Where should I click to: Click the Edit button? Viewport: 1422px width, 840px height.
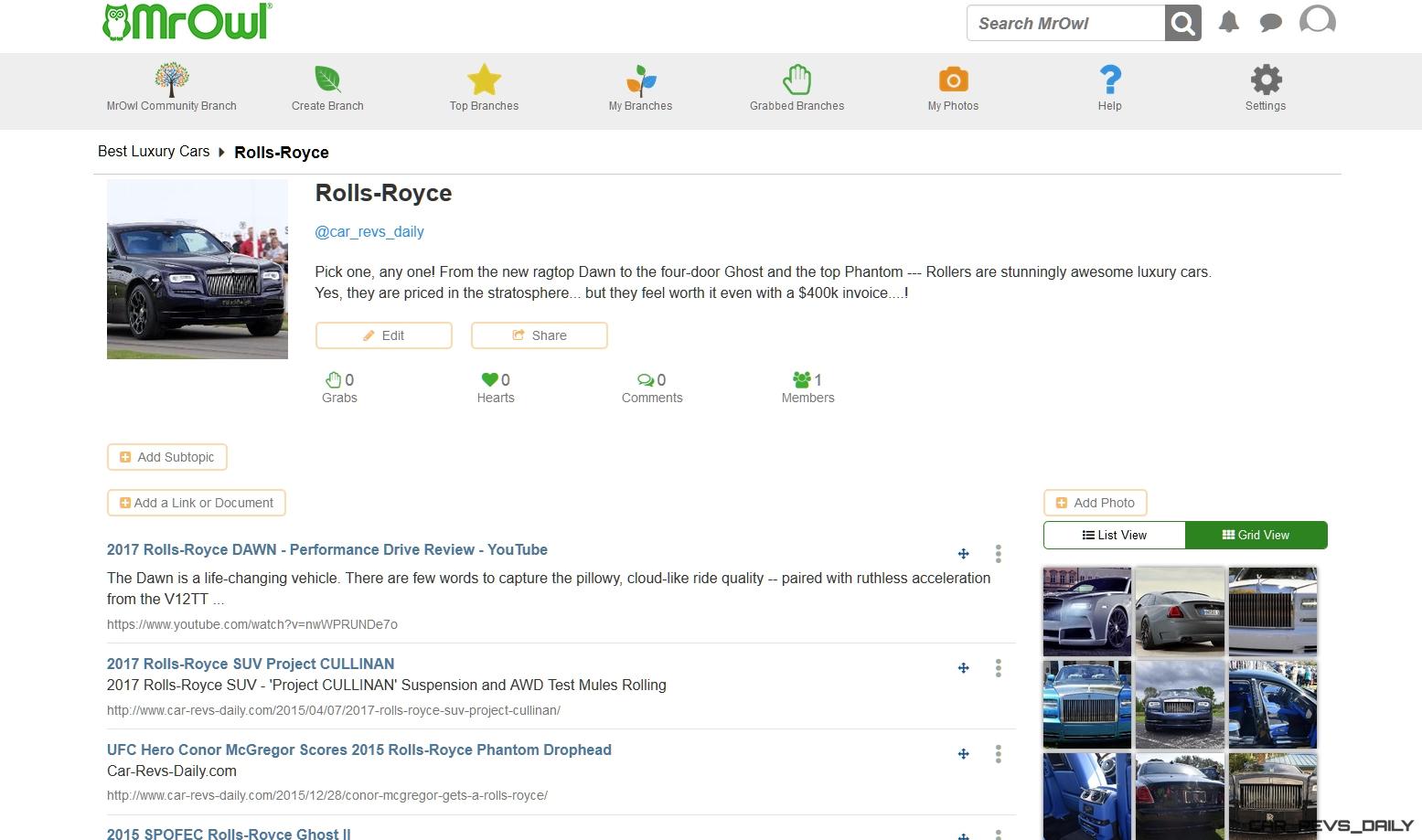384,335
